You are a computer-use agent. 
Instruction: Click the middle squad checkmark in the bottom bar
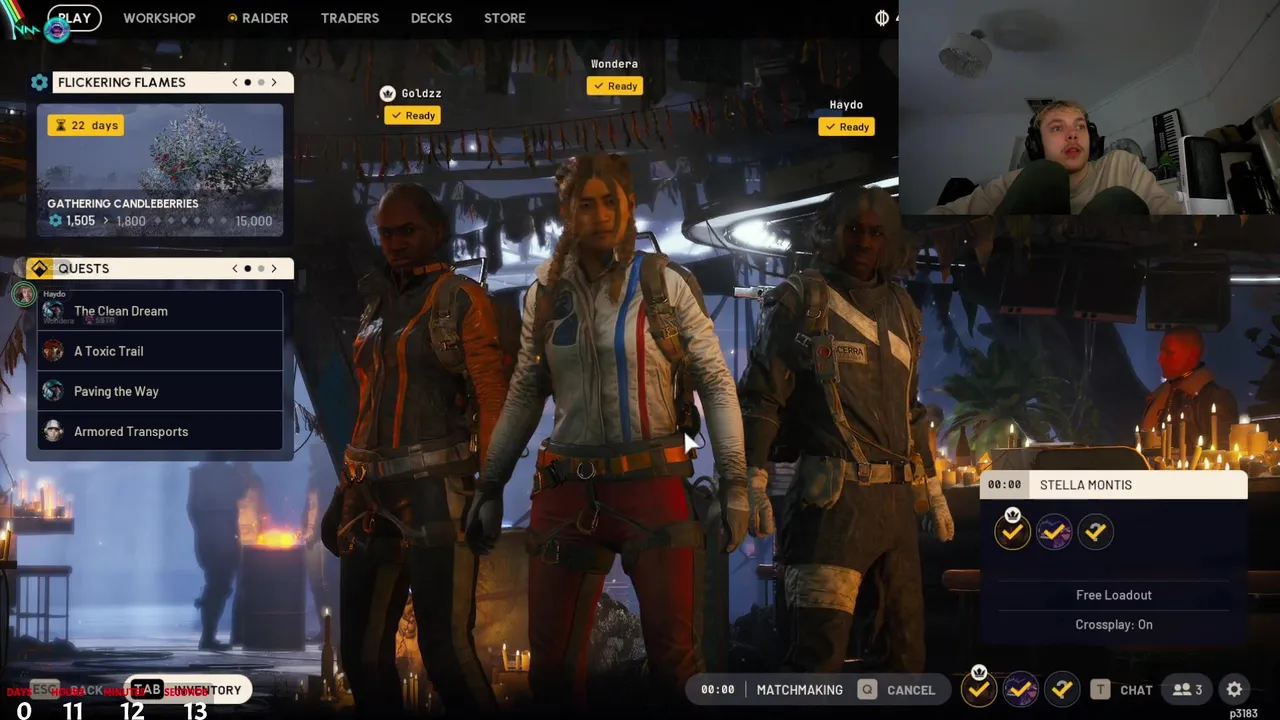(x=1020, y=689)
